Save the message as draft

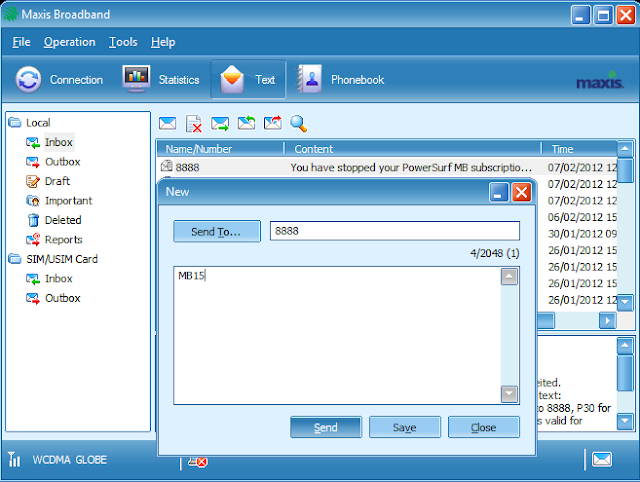point(404,427)
